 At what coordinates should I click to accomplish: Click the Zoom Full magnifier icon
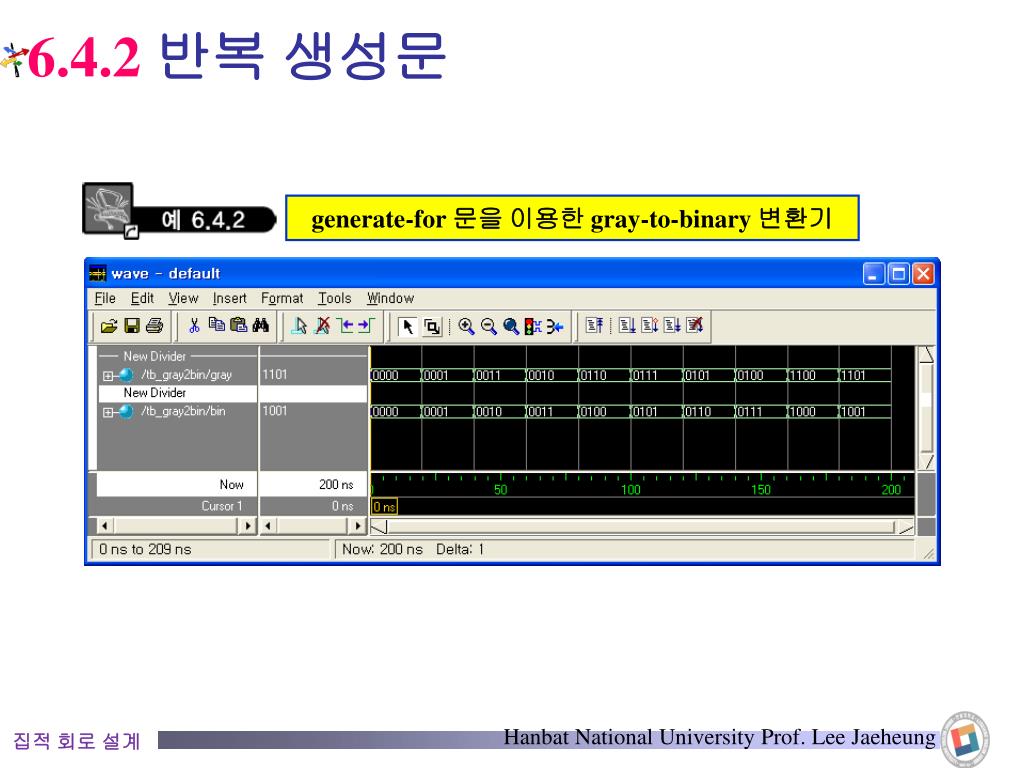(x=511, y=326)
